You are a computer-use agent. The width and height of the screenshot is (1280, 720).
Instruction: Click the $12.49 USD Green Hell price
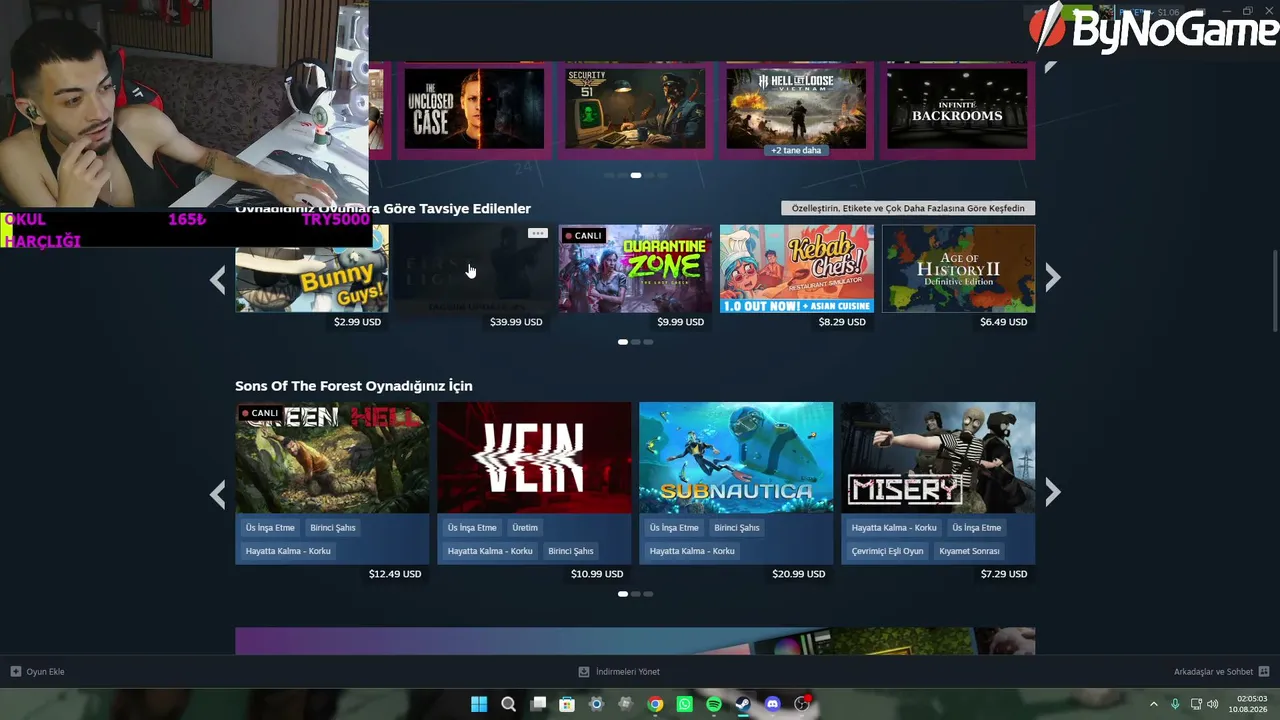395,574
